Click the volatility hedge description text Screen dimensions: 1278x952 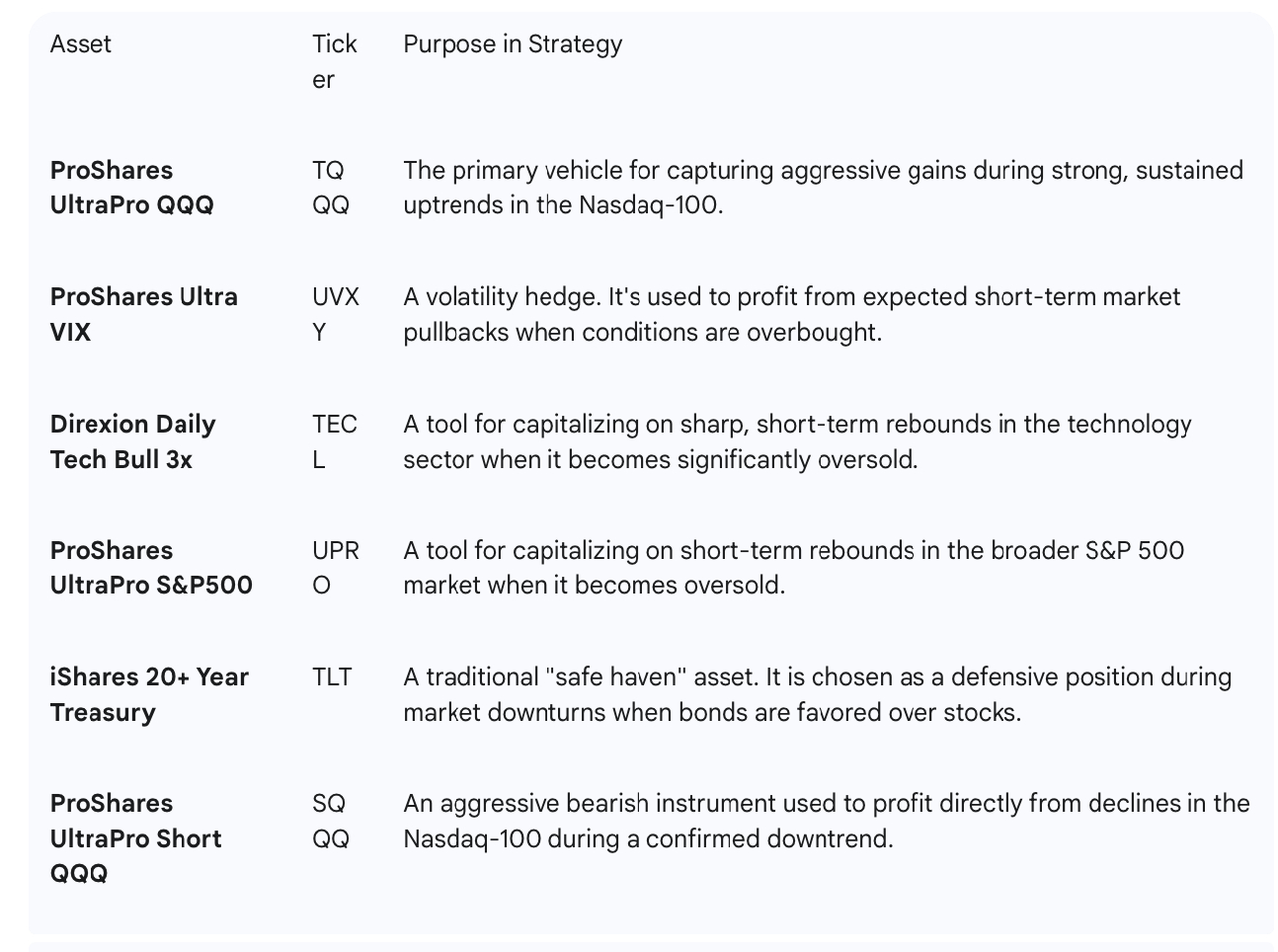(791, 314)
